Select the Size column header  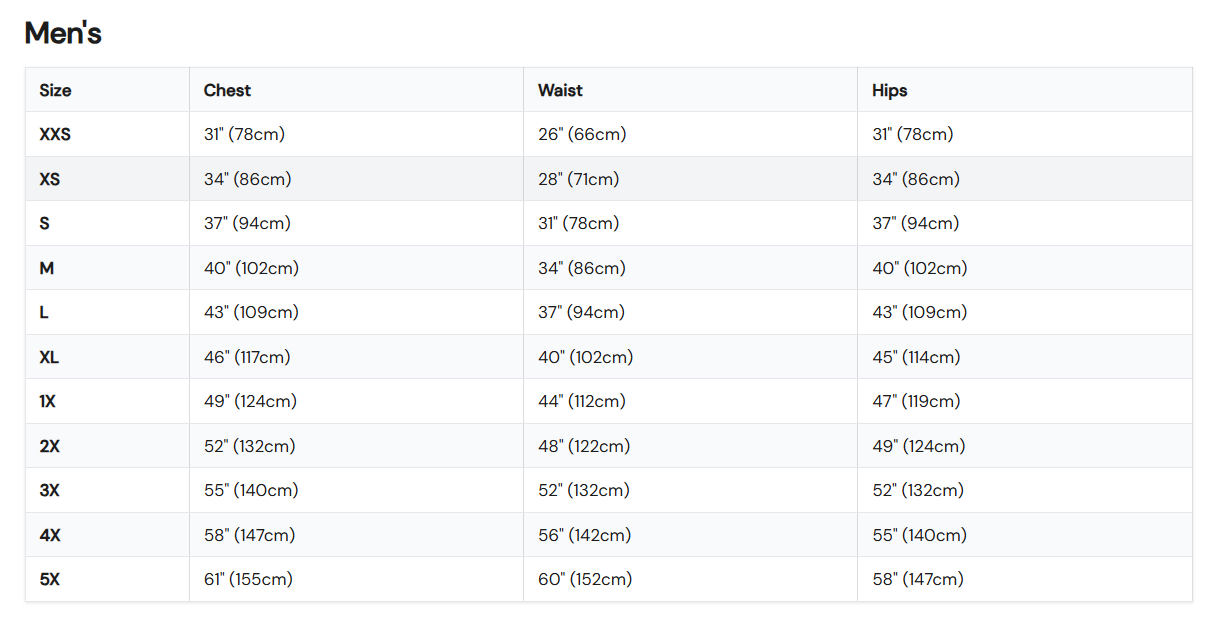[55, 90]
